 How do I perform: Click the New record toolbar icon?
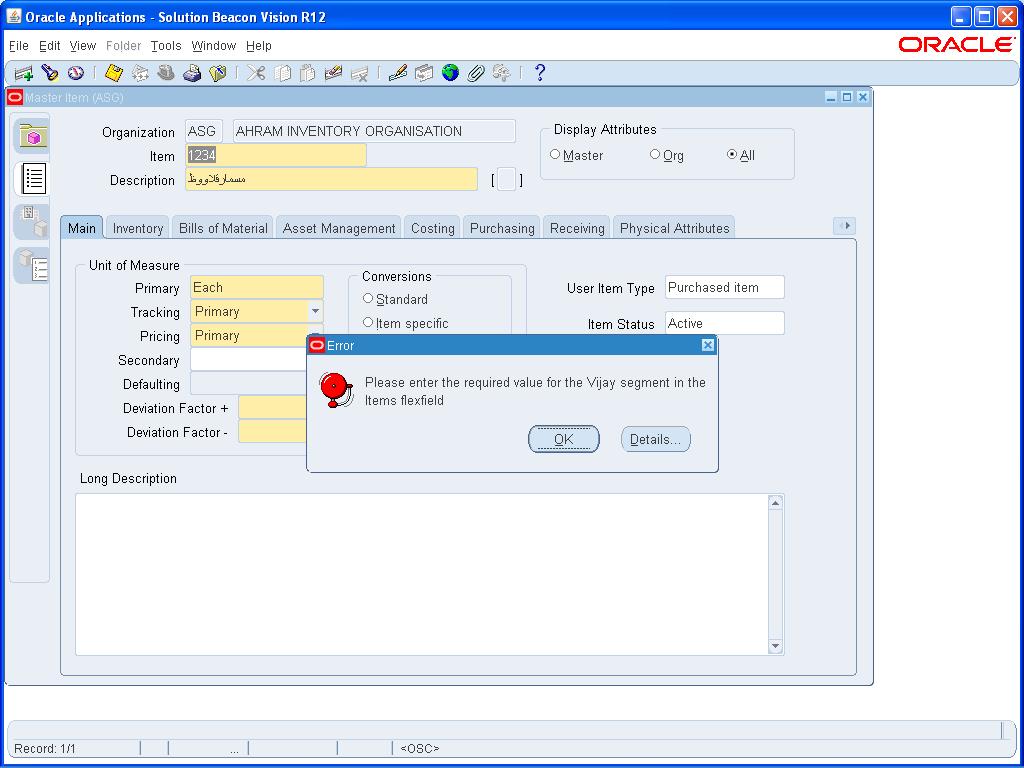[x=23, y=73]
